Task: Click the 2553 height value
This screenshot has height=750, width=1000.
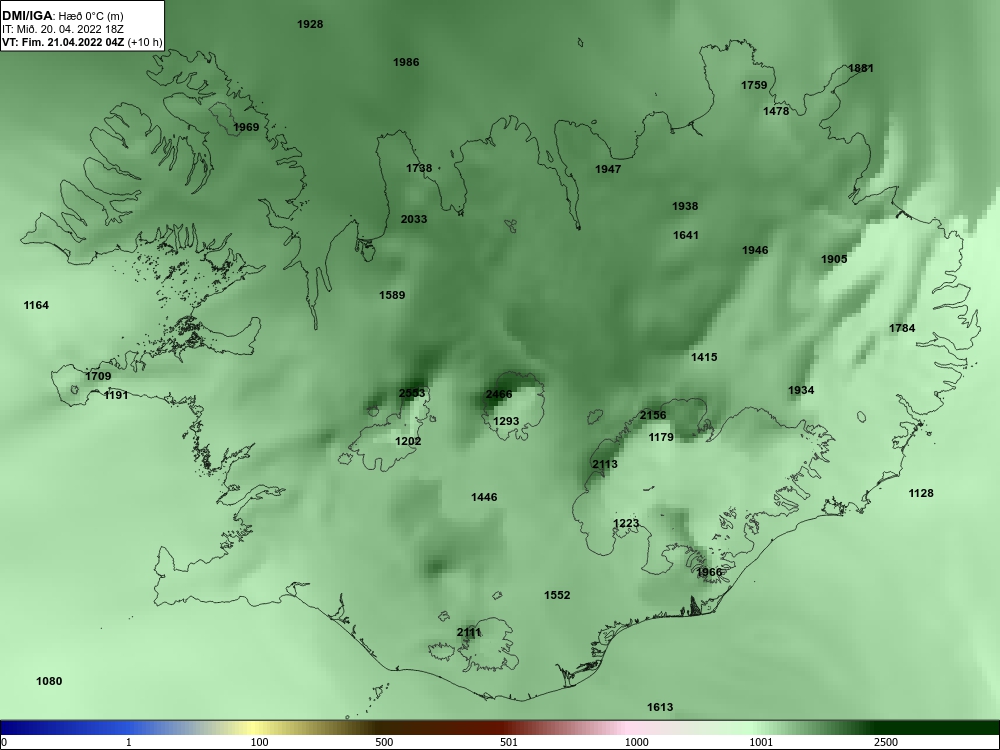Action: 412,393
